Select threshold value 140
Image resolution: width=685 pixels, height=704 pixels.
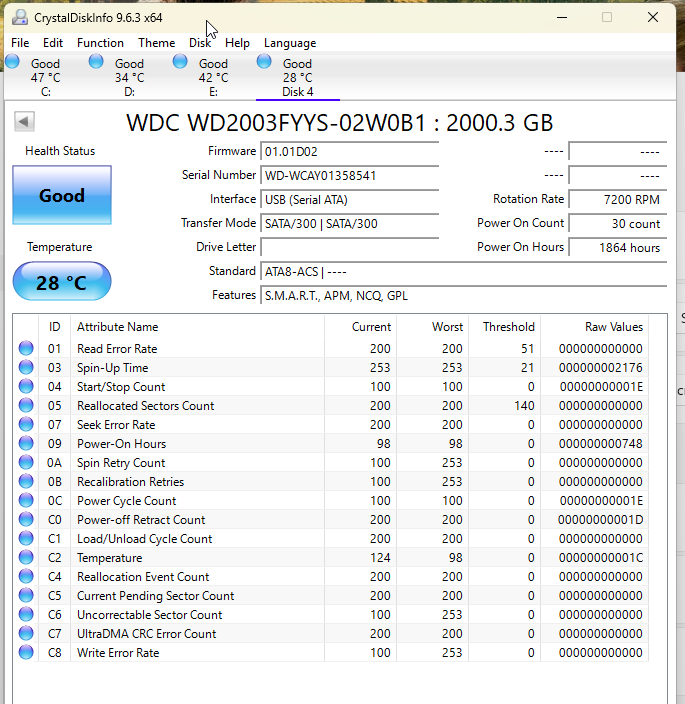tap(524, 406)
